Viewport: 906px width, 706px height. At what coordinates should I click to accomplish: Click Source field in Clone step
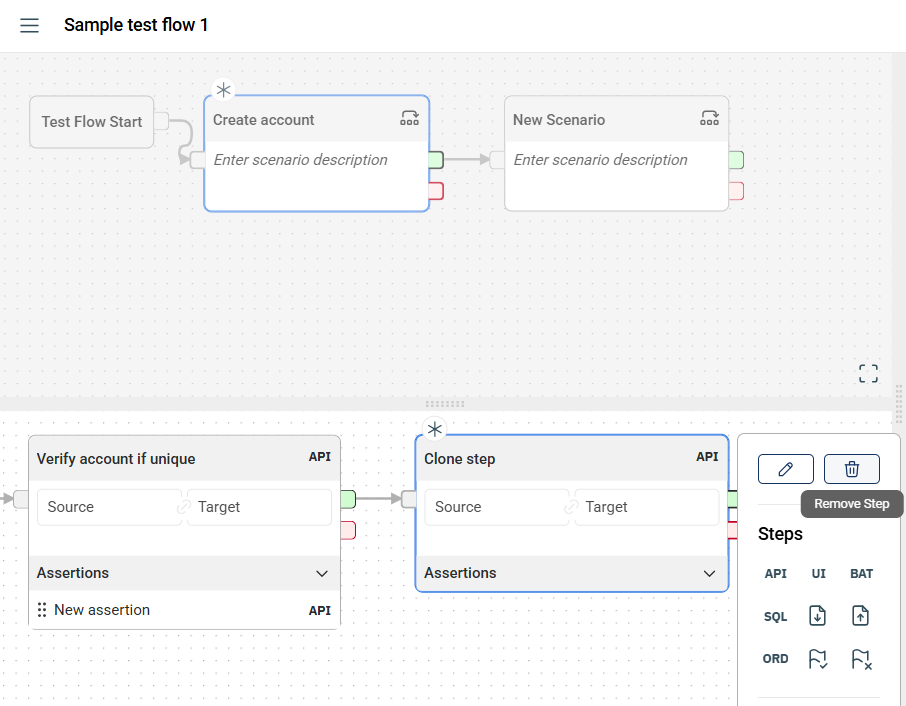point(496,507)
